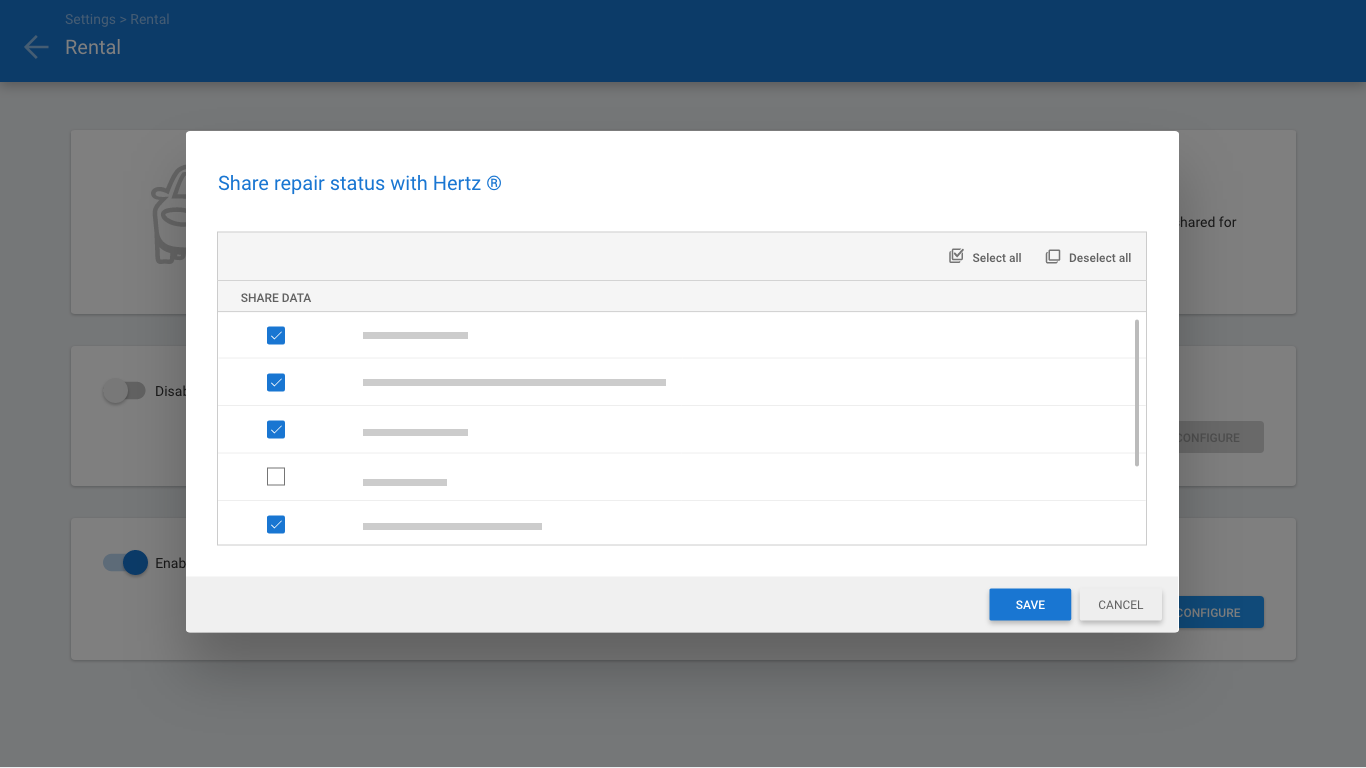The image size is (1366, 768).
Task: Click the longest placeholder label in the list
Action: (514, 383)
